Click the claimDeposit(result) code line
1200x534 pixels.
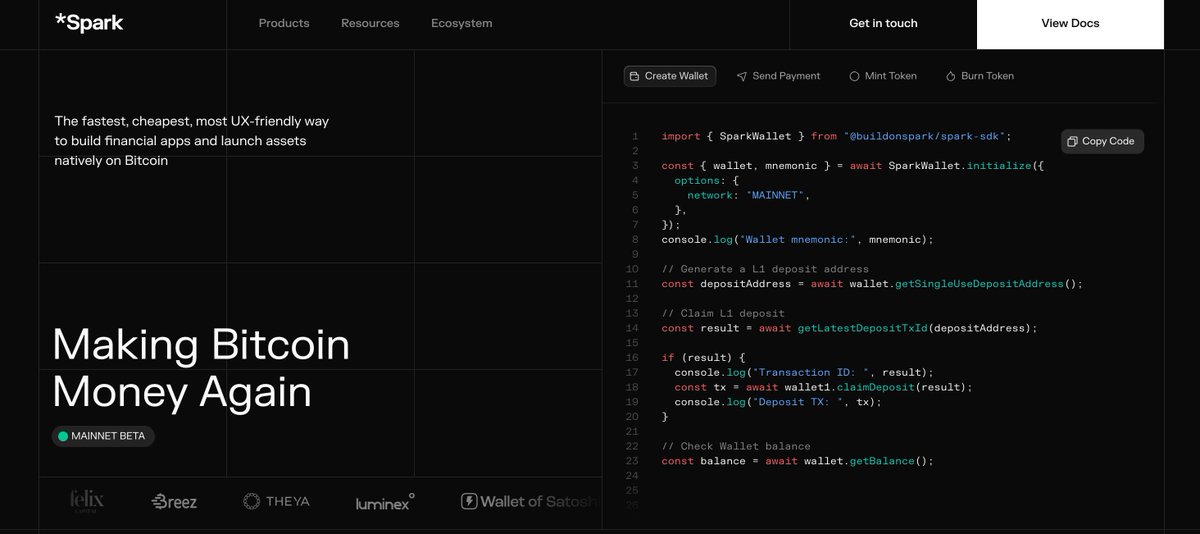tap(823, 387)
